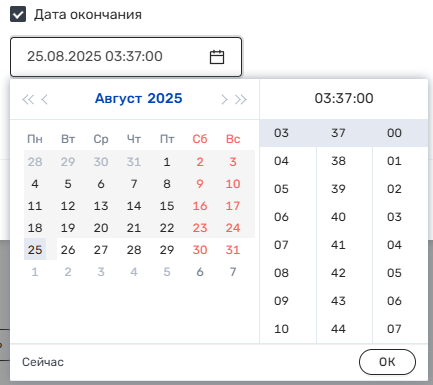
Task: Select minute 42 in the minutes column
Action: [x=338, y=273]
